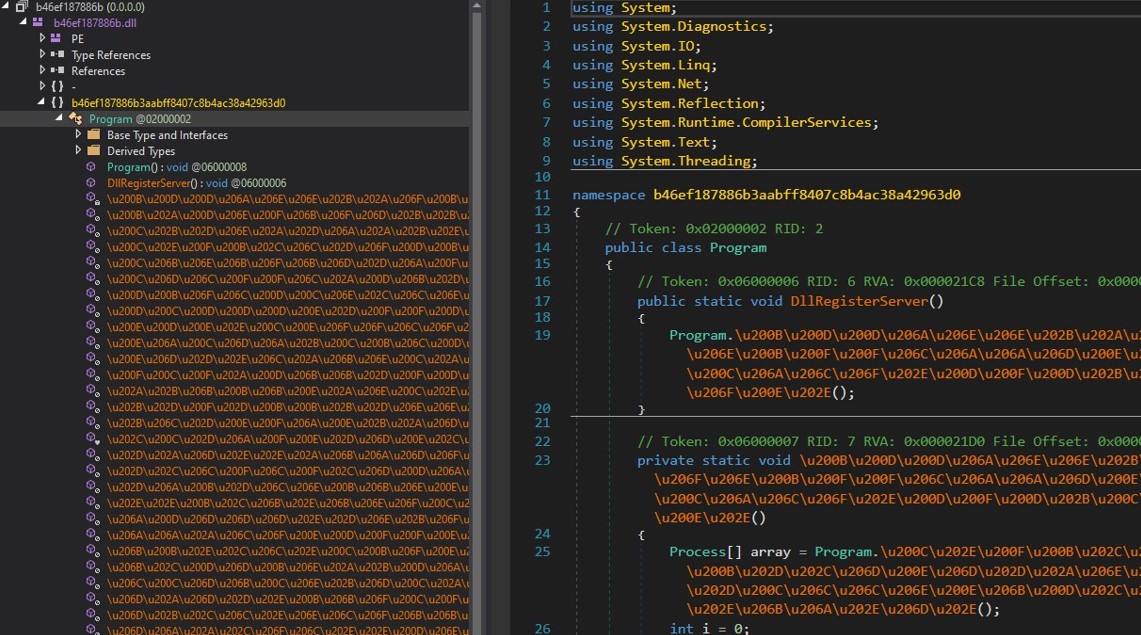Viewport: 1141px width, 635px height.
Task: Click the References node icon in the tree
Action: click(x=57, y=71)
